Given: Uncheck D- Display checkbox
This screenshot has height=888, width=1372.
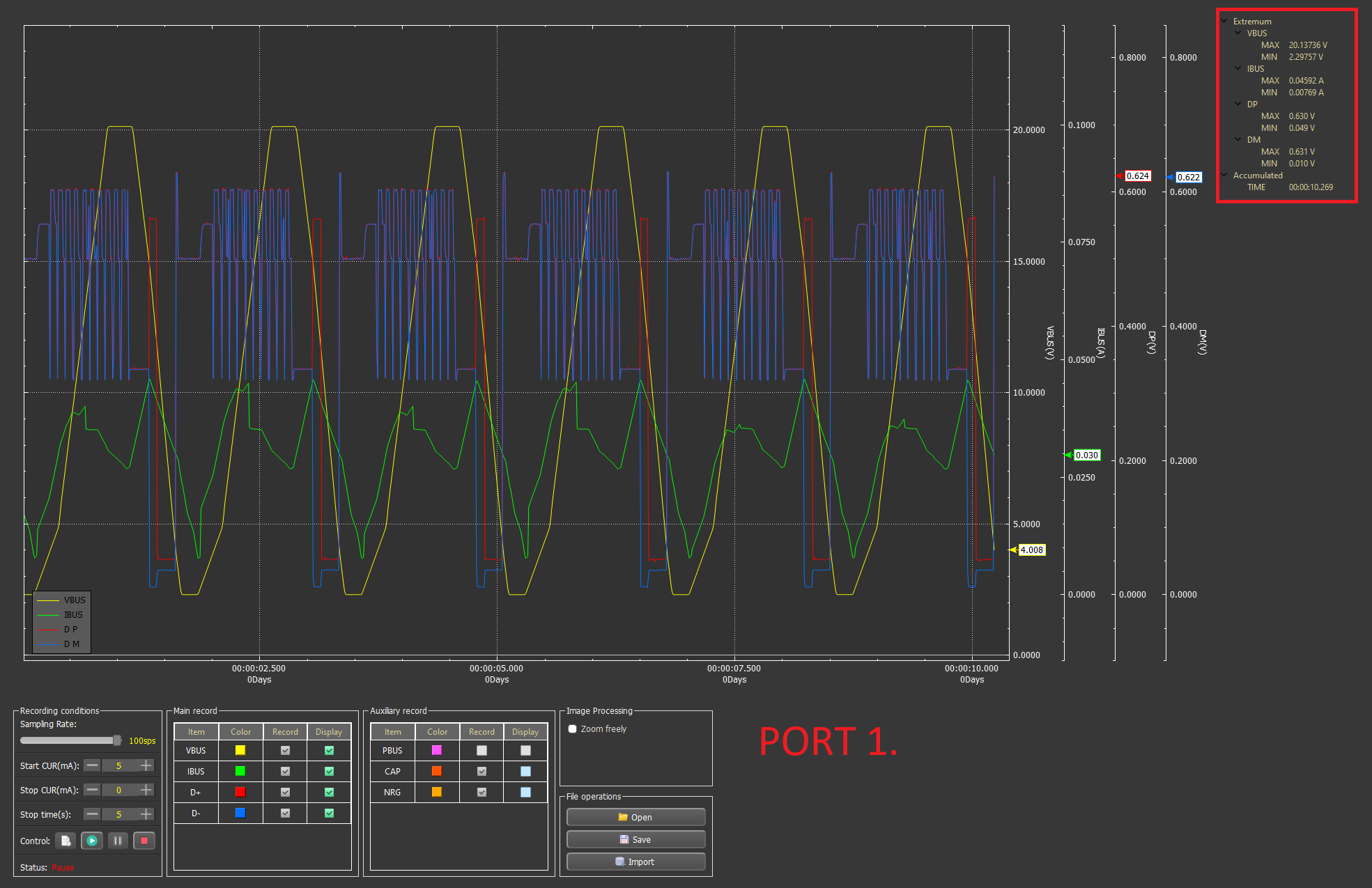Looking at the screenshot, I should (x=329, y=813).
